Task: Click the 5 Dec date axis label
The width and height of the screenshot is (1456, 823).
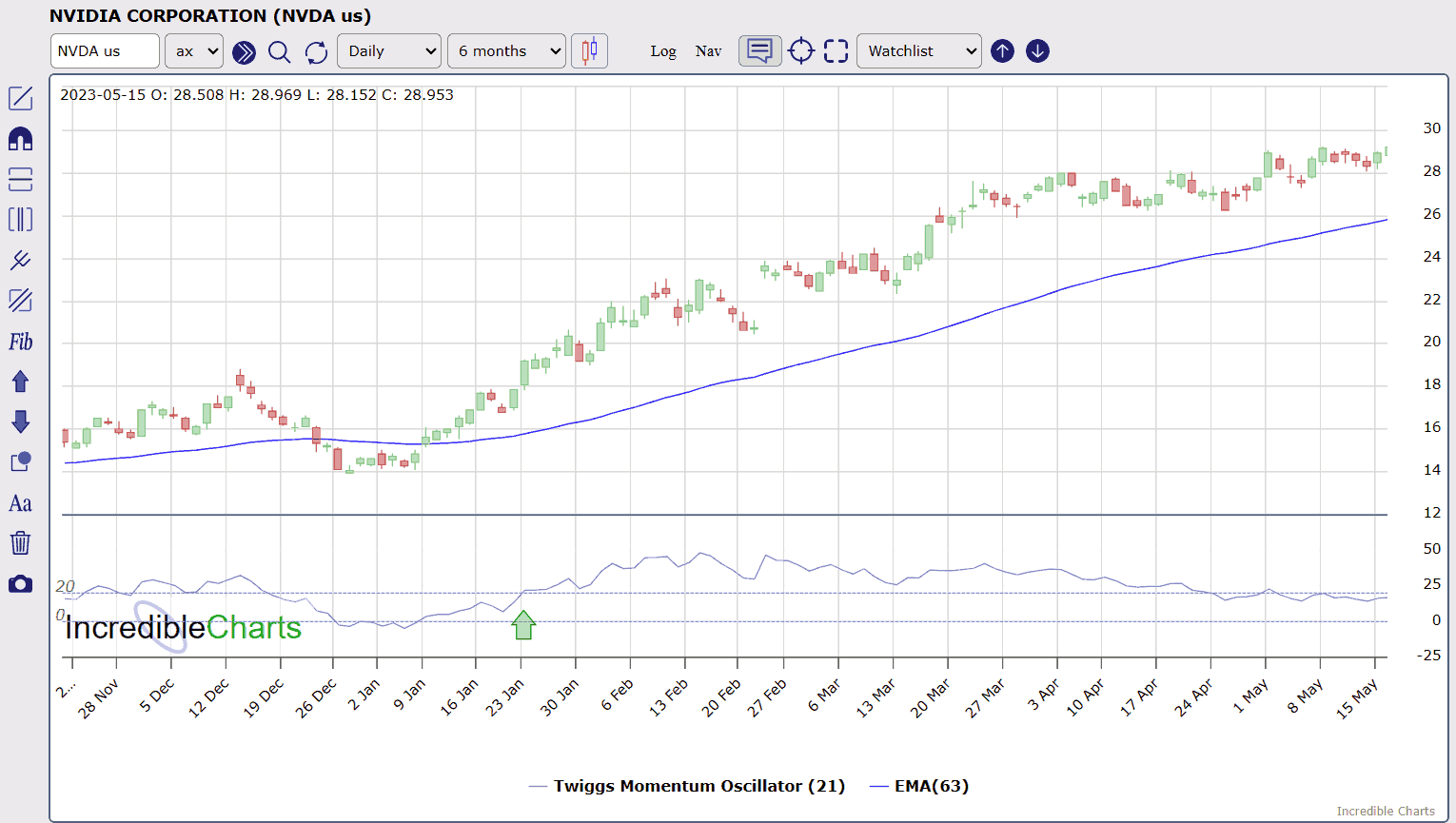Action: (x=157, y=696)
